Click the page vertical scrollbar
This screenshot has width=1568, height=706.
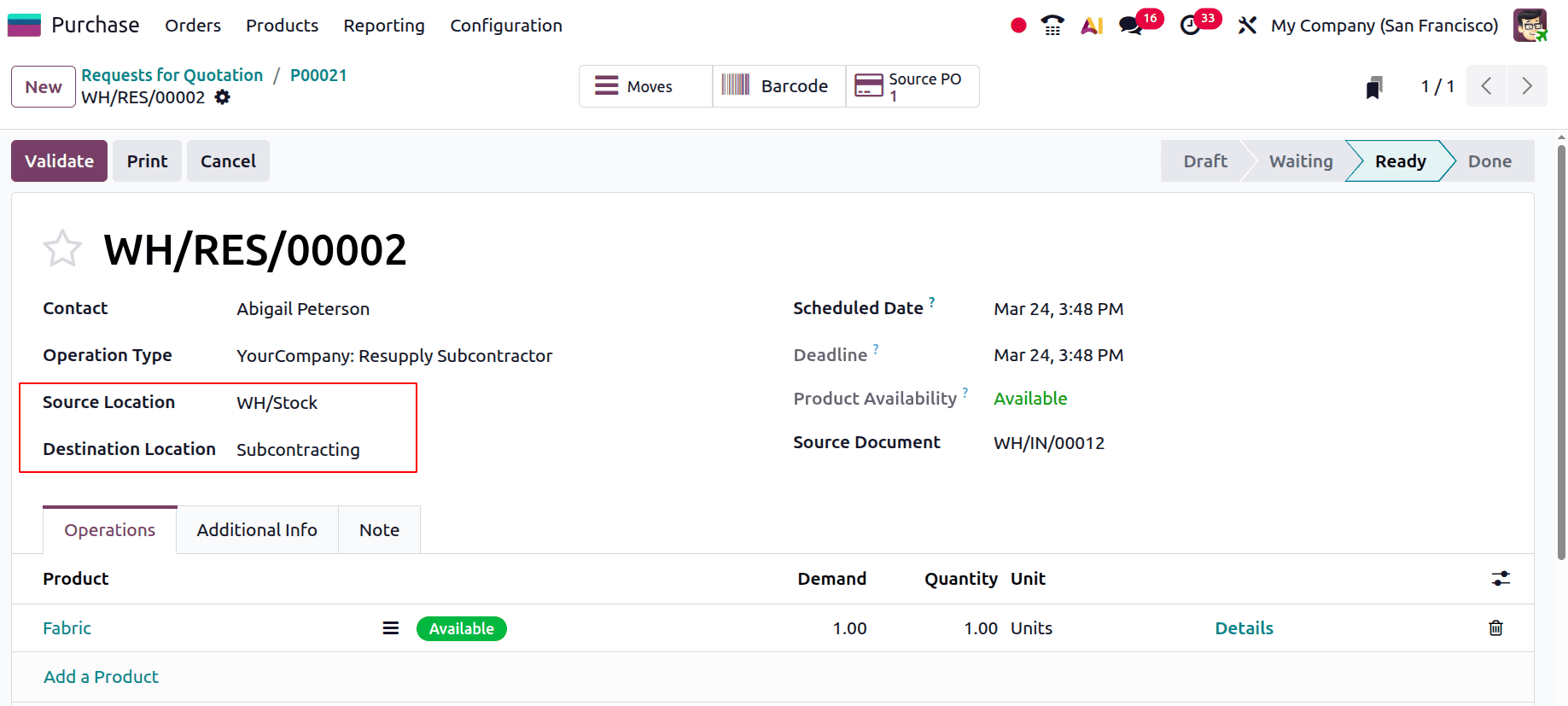pyautogui.click(x=1561, y=353)
